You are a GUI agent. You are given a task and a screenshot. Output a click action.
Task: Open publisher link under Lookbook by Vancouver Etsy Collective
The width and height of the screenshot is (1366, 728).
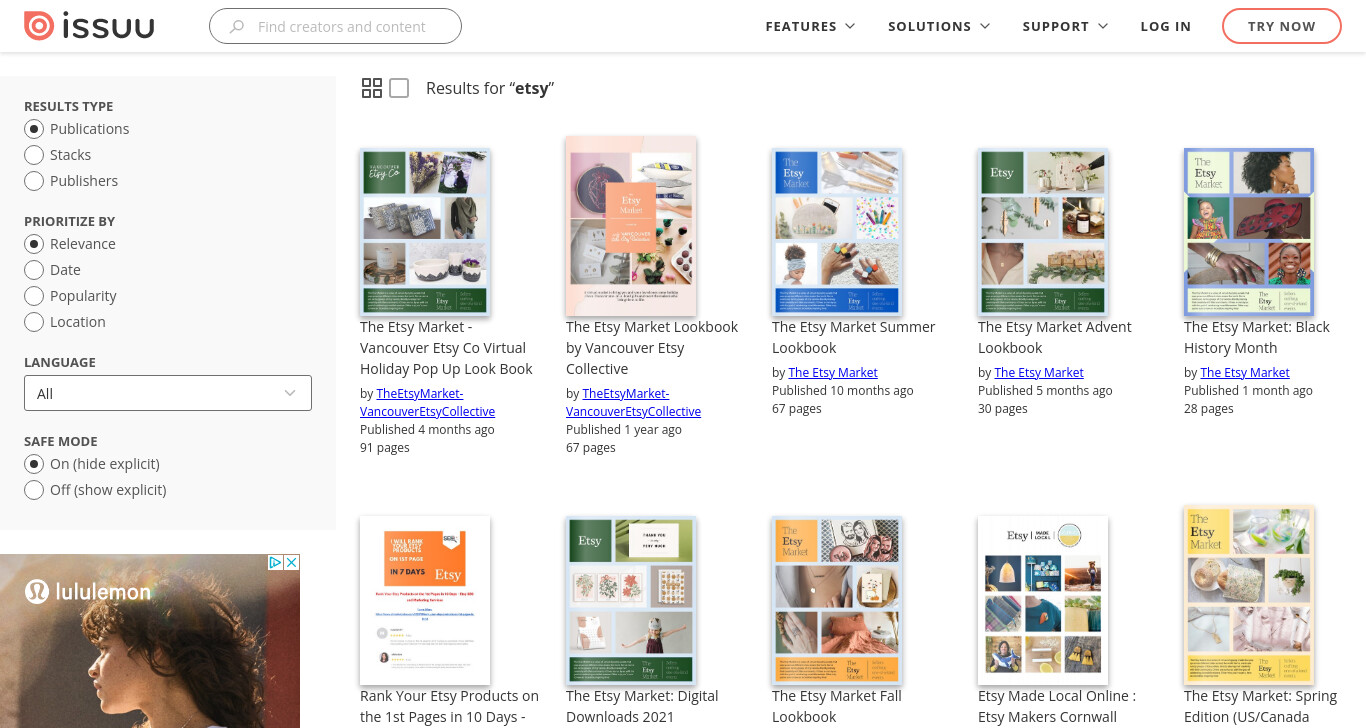pos(633,402)
